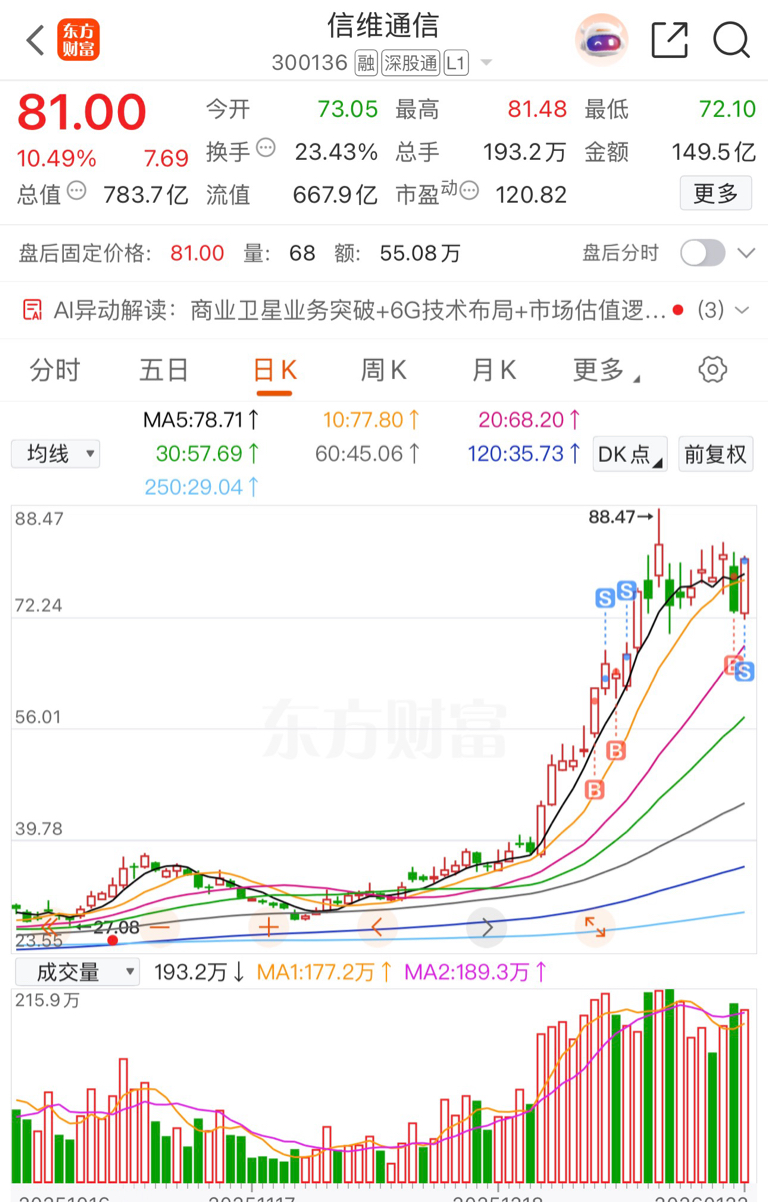Tap the red dot event marker

(112, 940)
